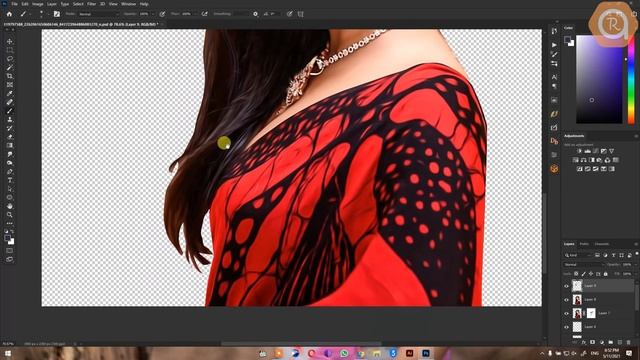Select the Move tool
This screenshot has width=640, height=360.
coord(9,41)
